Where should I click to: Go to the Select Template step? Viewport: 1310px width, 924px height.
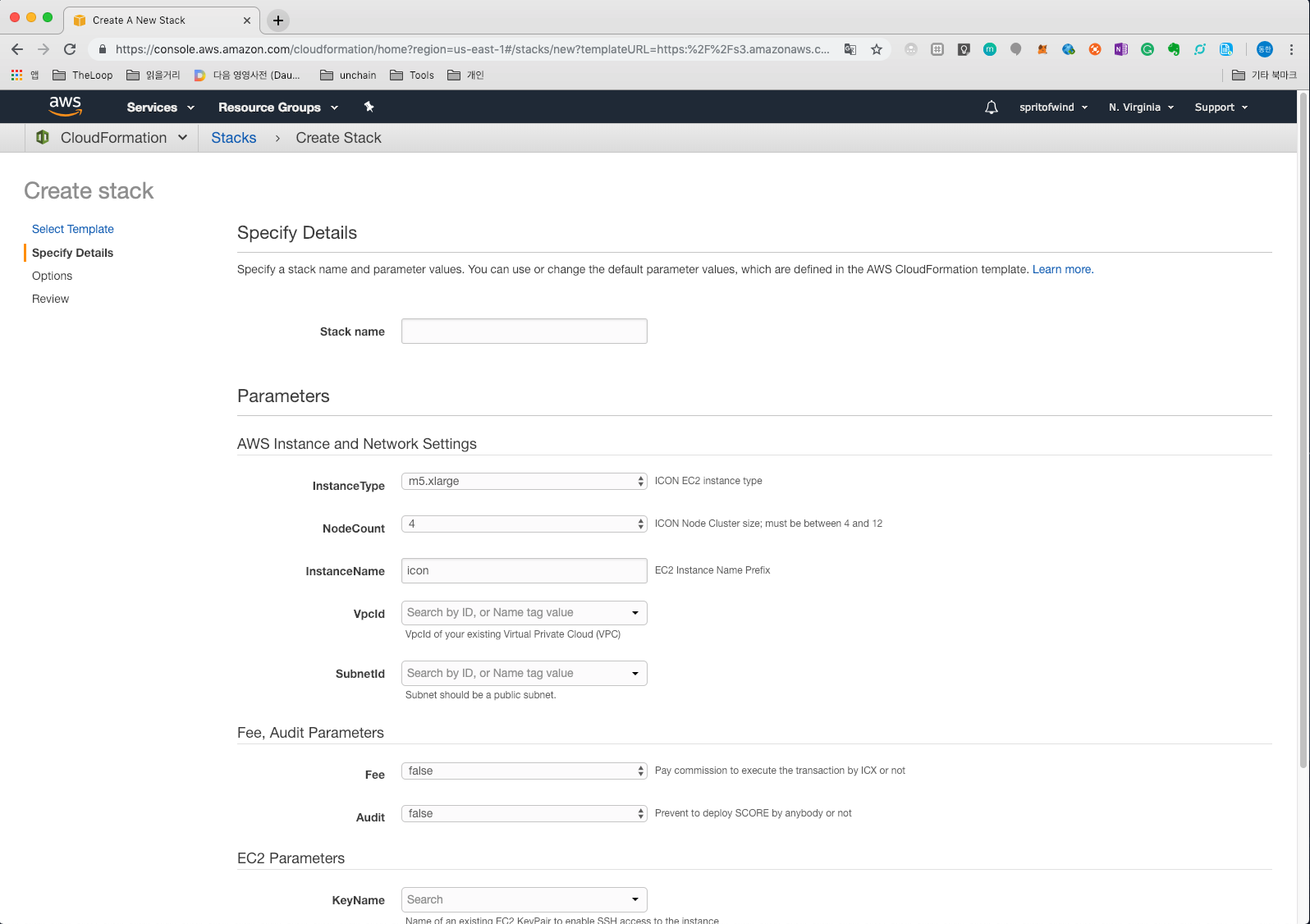(x=73, y=229)
